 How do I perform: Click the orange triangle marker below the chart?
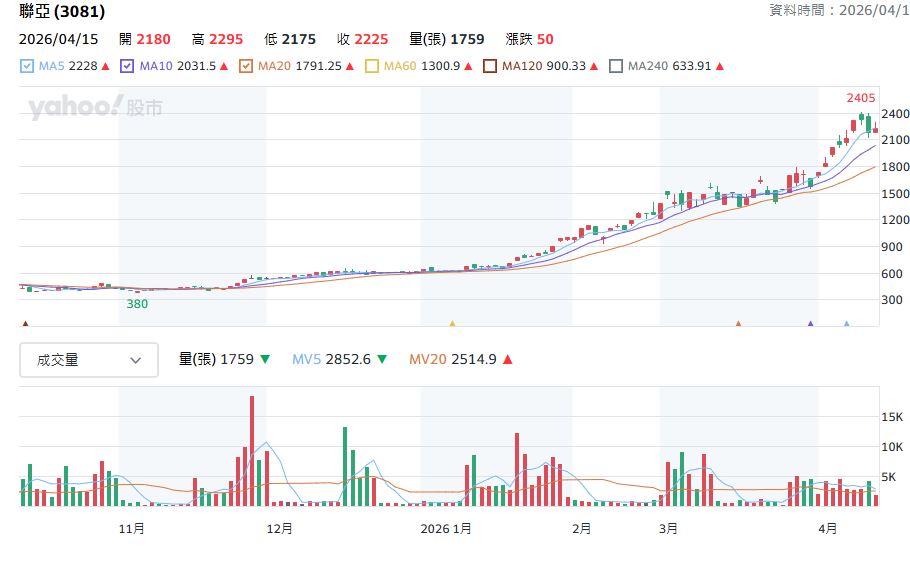(x=738, y=323)
